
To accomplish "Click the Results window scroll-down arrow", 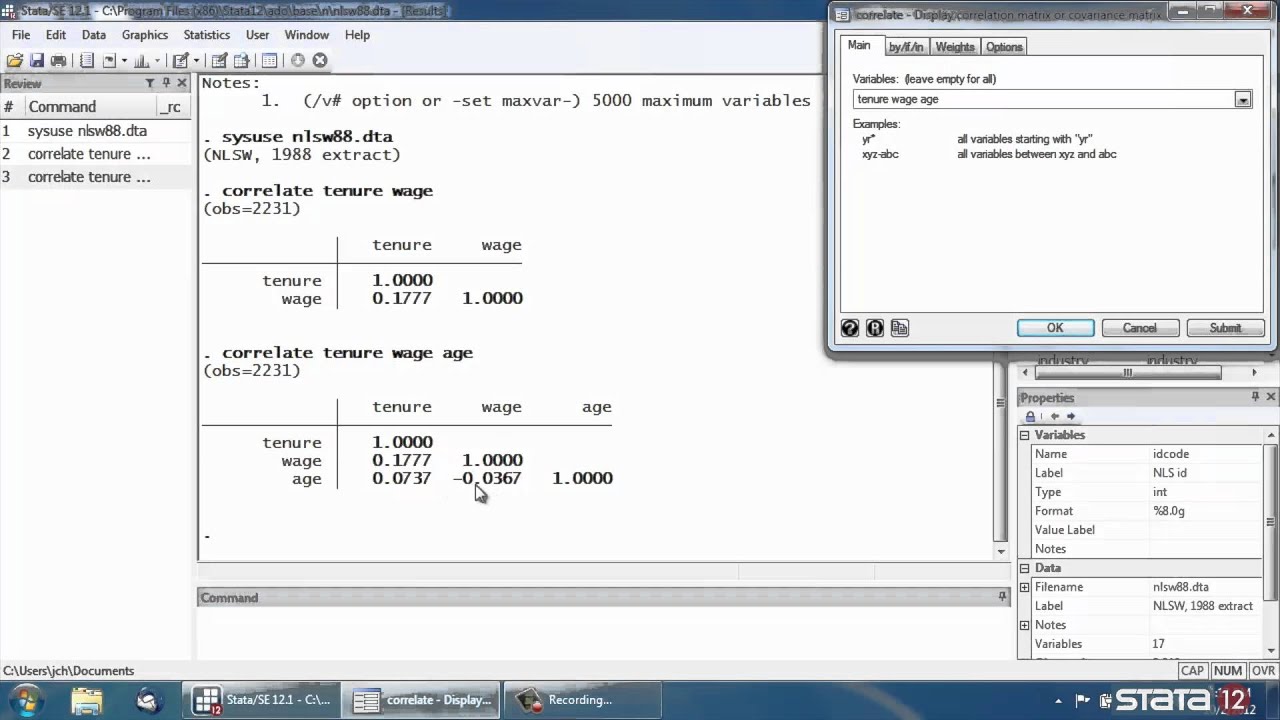I will [x=1001, y=552].
